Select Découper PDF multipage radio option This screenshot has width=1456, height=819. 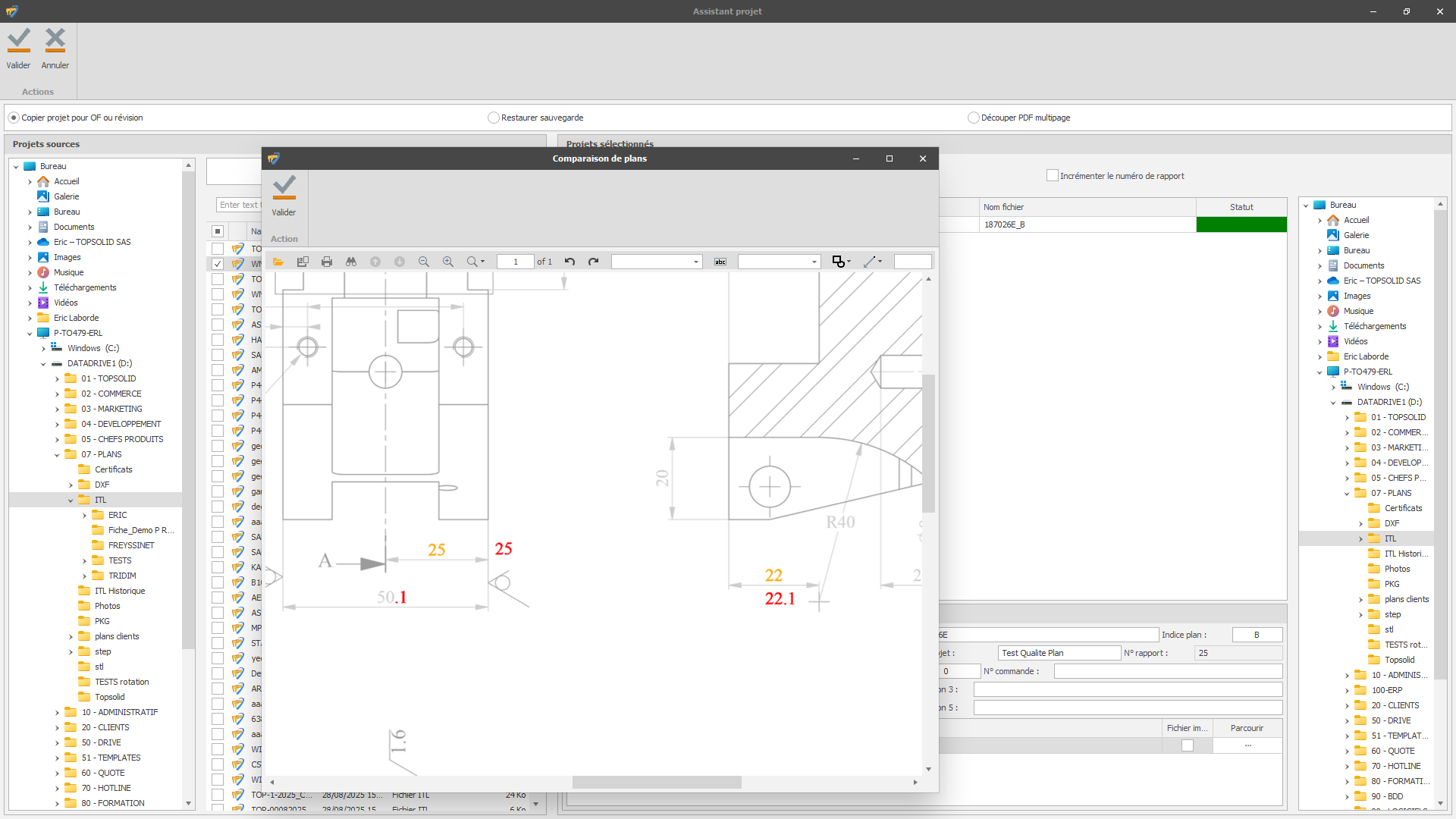point(974,118)
